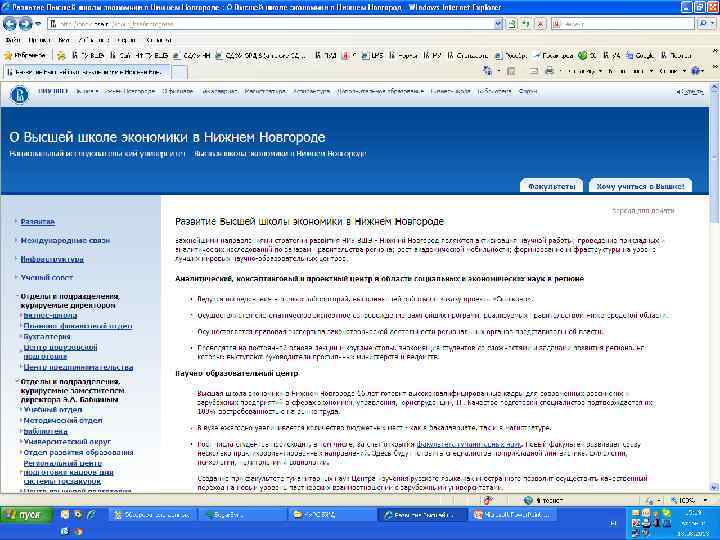Open the Университетский округ link
The image size is (720, 540).
click(67, 442)
